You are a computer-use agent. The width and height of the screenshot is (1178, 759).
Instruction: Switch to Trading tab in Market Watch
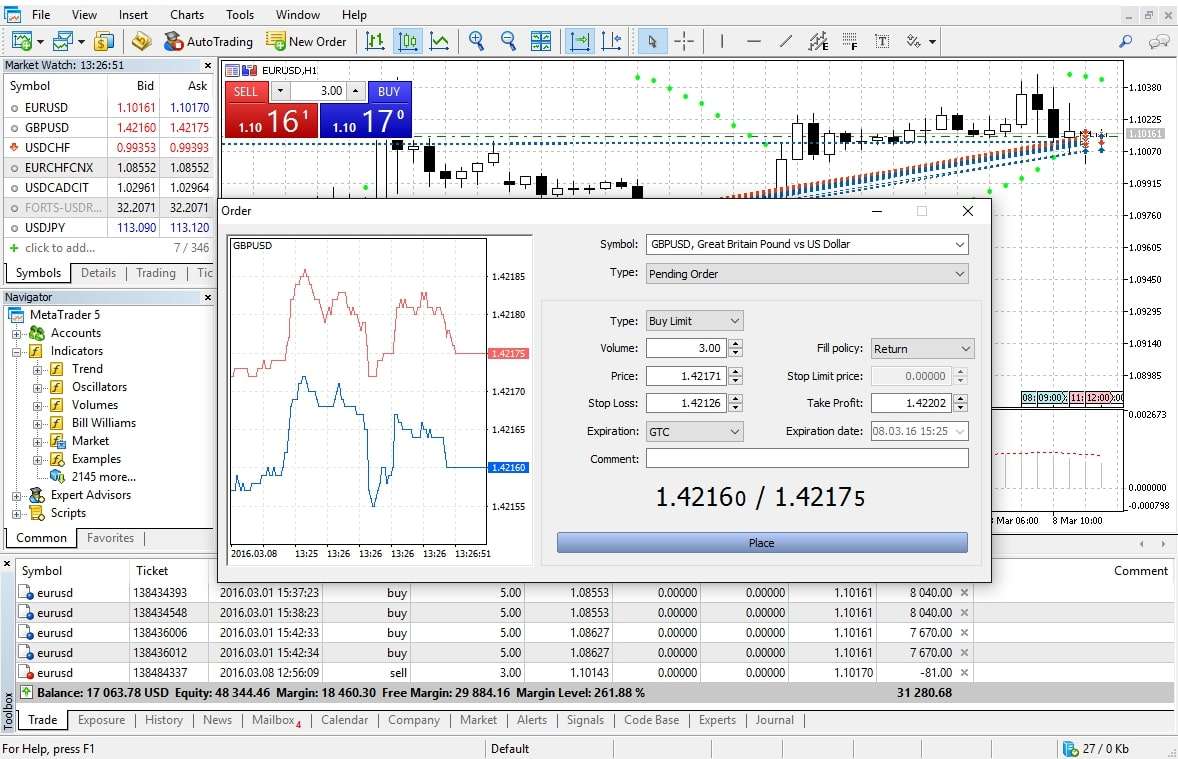coord(156,273)
